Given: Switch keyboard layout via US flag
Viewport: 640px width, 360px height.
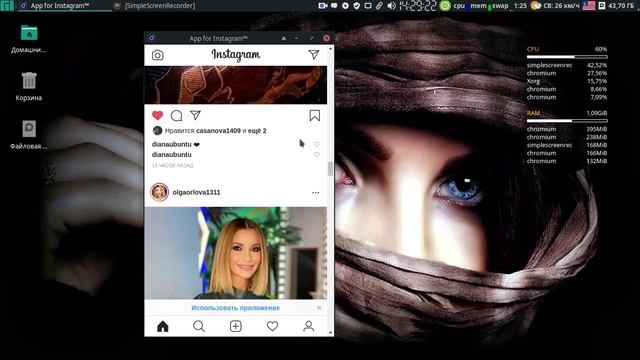Looking at the screenshot, I should pos(589,6).
